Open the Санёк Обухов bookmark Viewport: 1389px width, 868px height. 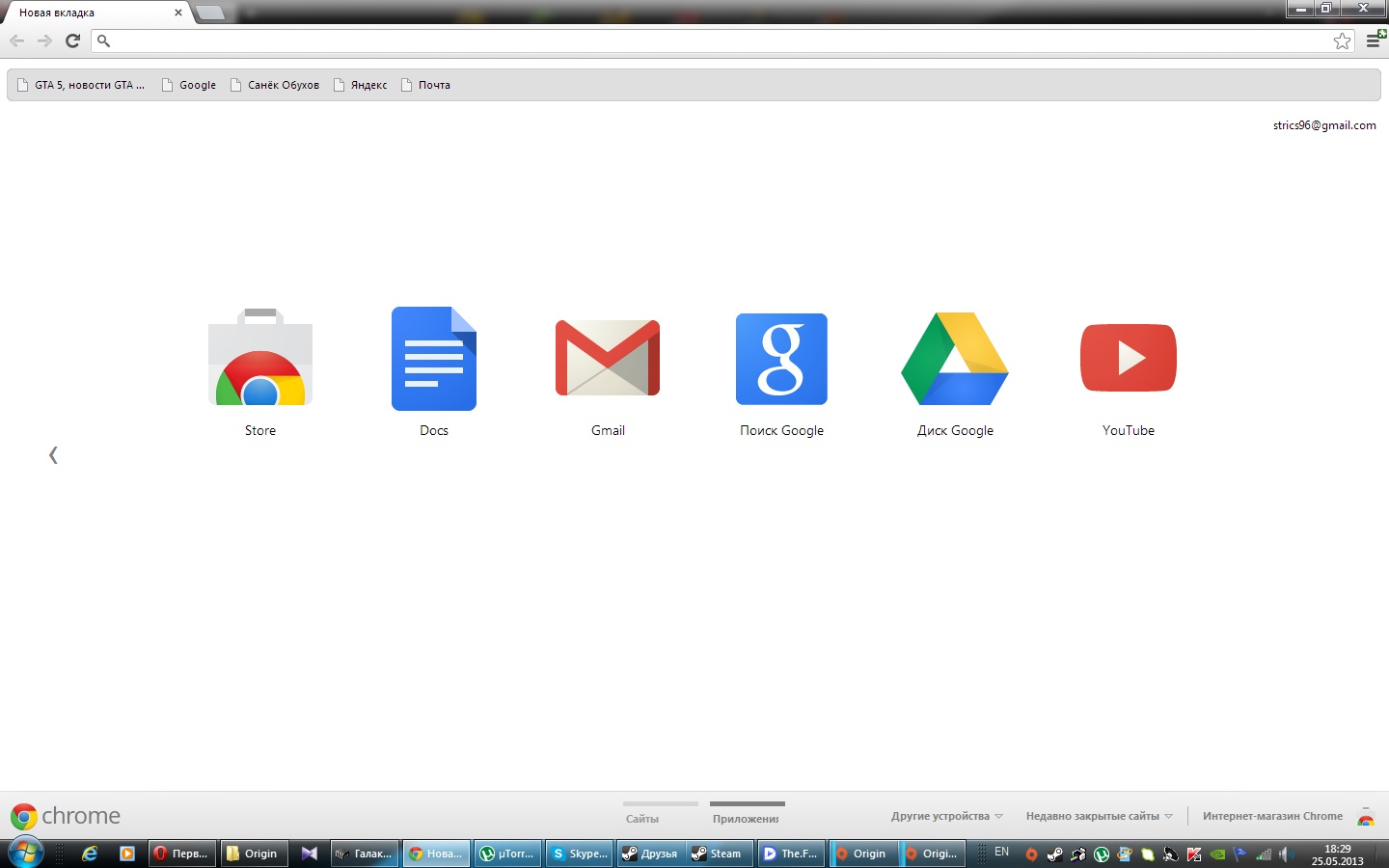tap(275, 85)
